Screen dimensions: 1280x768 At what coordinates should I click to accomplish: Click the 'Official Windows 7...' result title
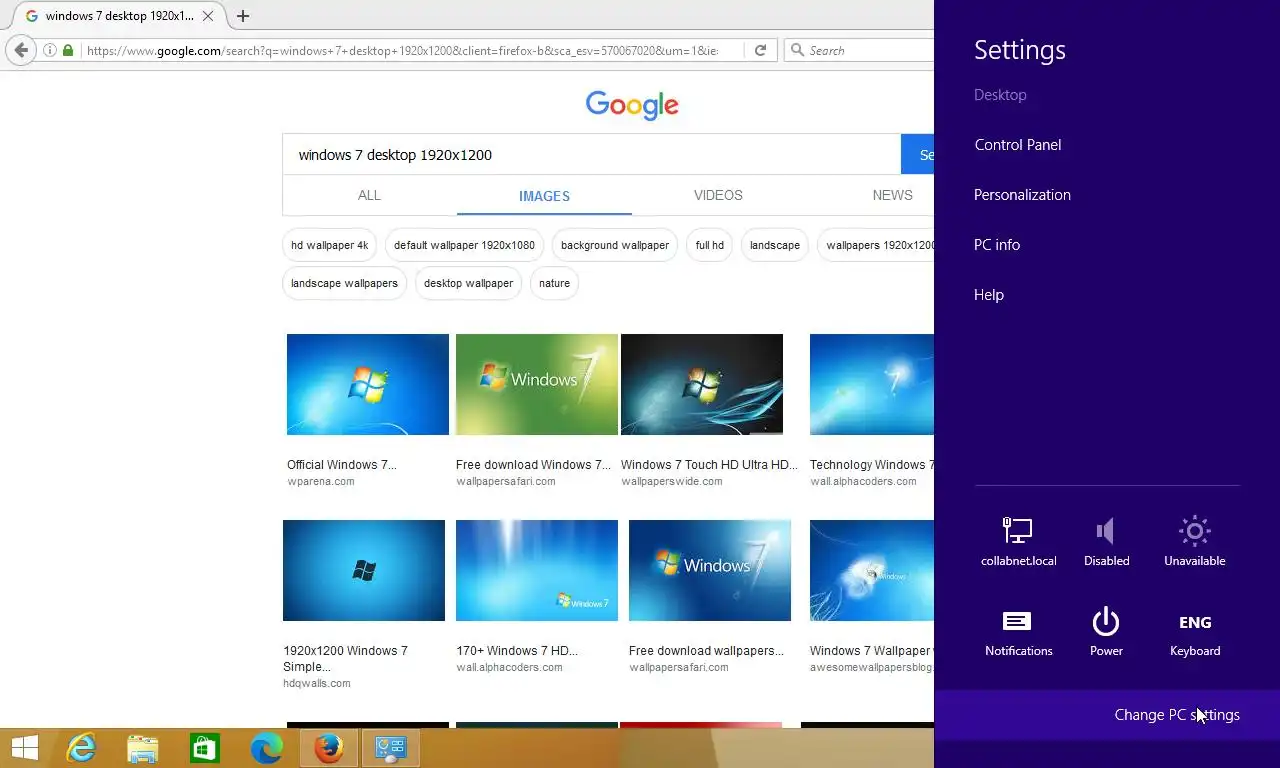342,465
